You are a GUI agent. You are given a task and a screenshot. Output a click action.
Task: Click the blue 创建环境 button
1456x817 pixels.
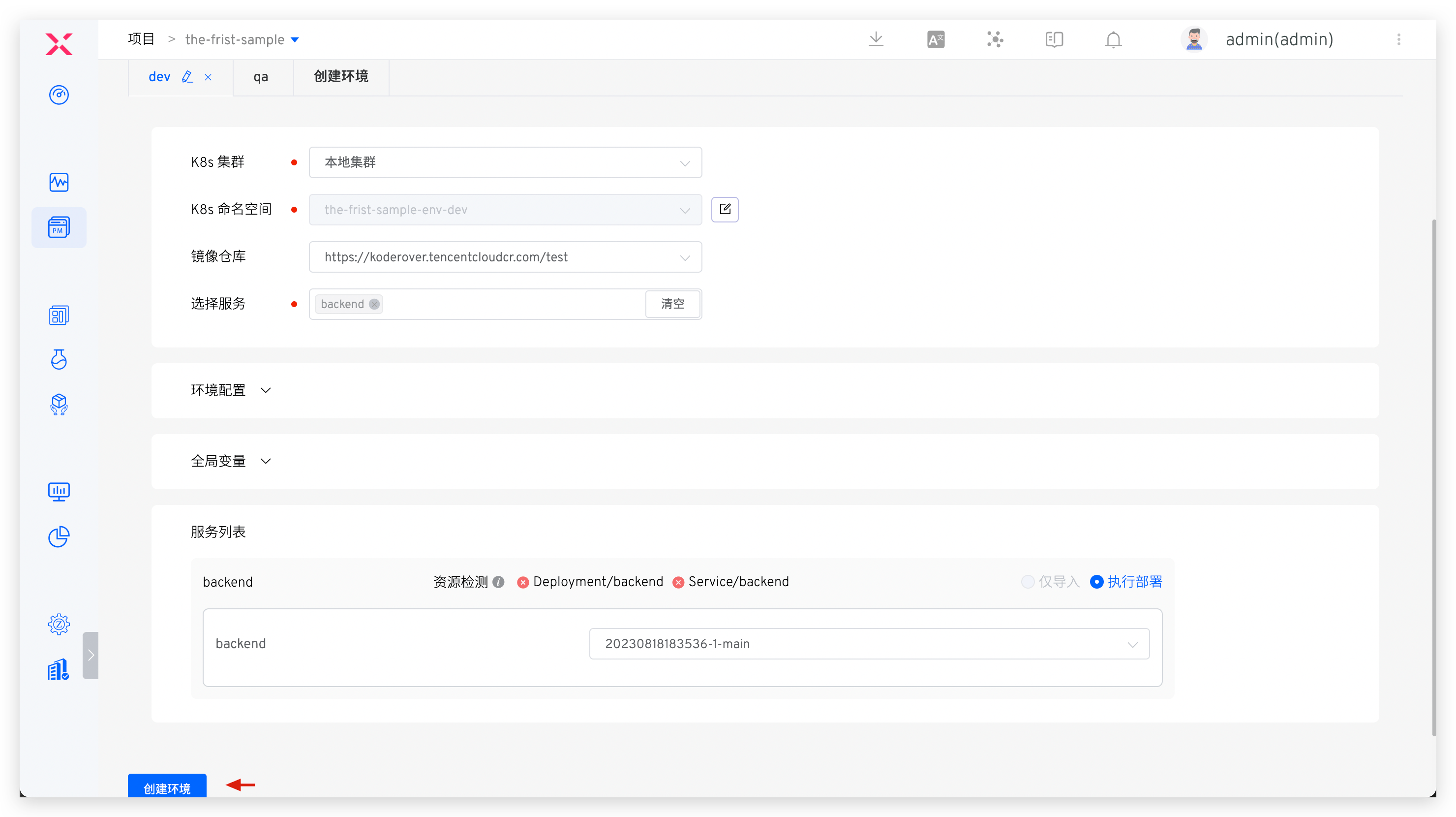point(167,787)
